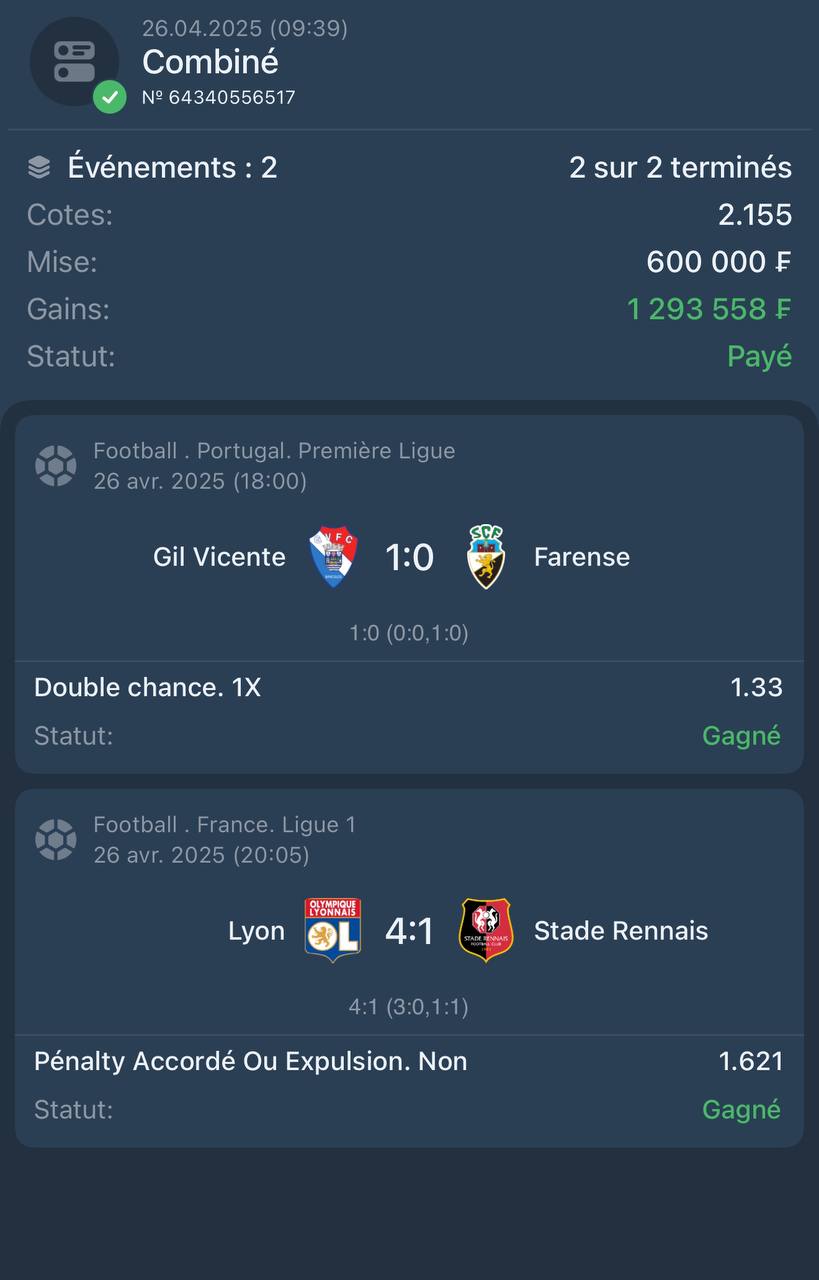Tap the Combiné bet slip icon
The width and height of the screenshot is (819, 1280).
tap(74, 61)
